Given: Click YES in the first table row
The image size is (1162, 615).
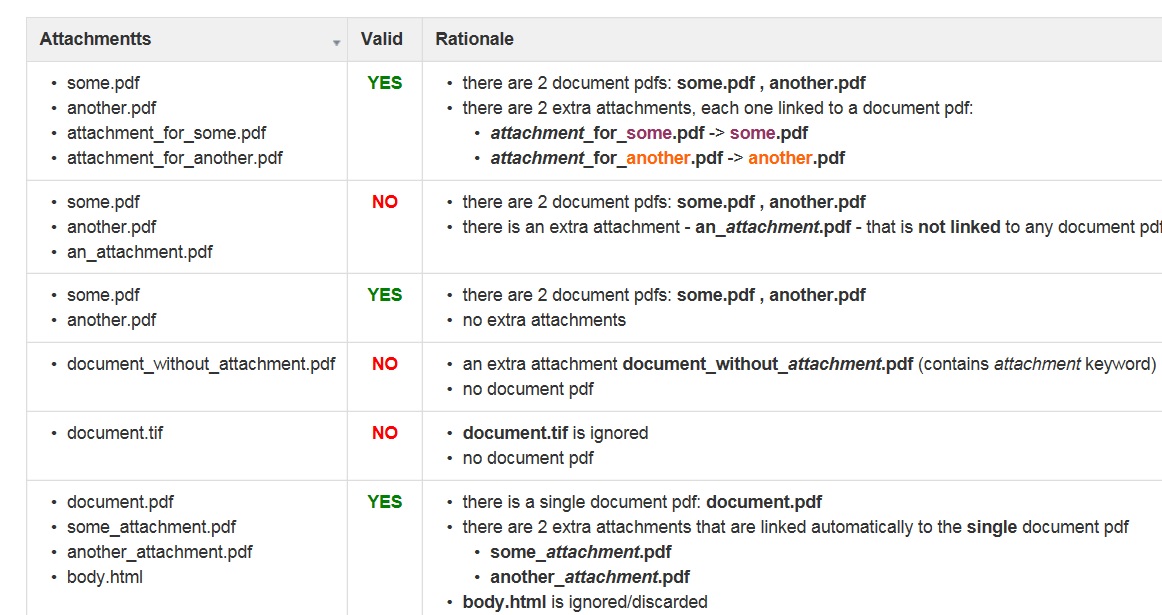Looking at the screenshot, I should pyautogui.click(x=385, y=83).
